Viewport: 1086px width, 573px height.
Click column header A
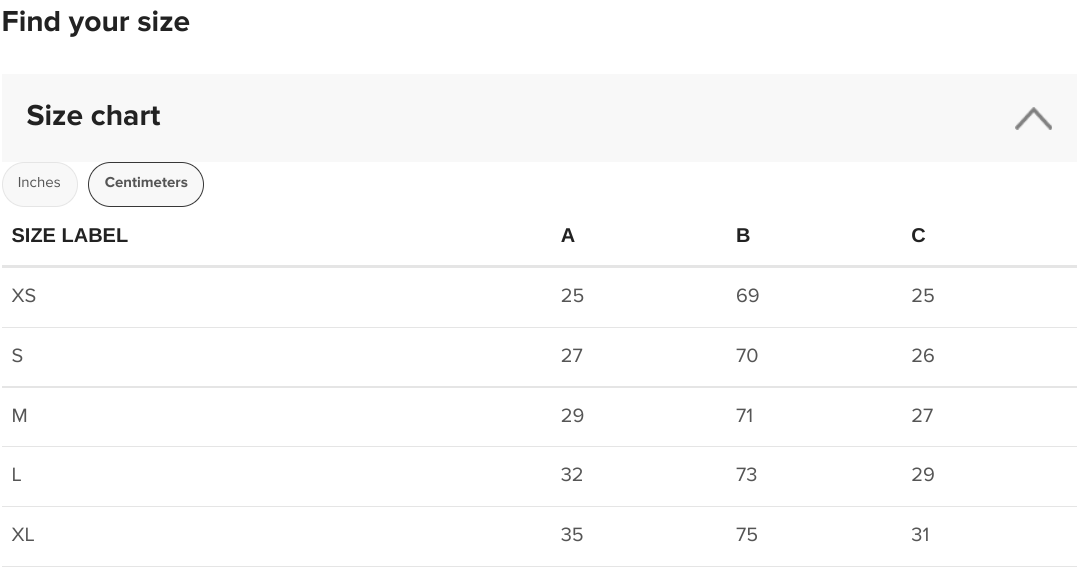(x=567, y=236)
